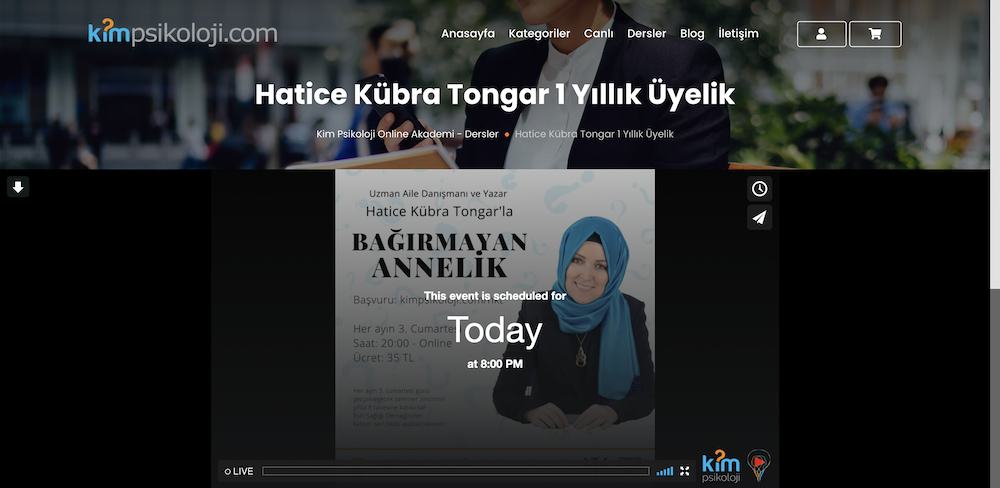
Task: Go to İletişim contact page
Action: click(x=738, y=33)
